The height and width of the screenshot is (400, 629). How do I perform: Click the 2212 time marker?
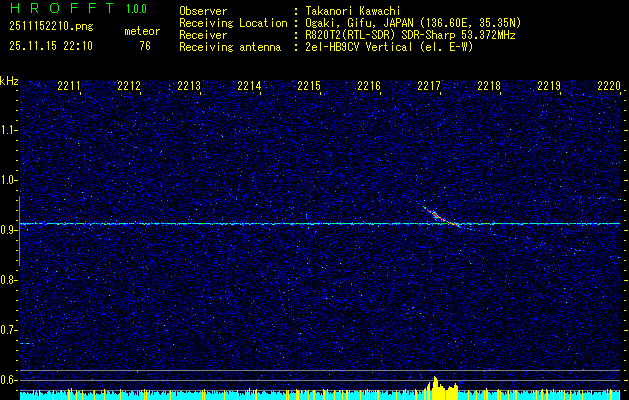click(129, 86)
